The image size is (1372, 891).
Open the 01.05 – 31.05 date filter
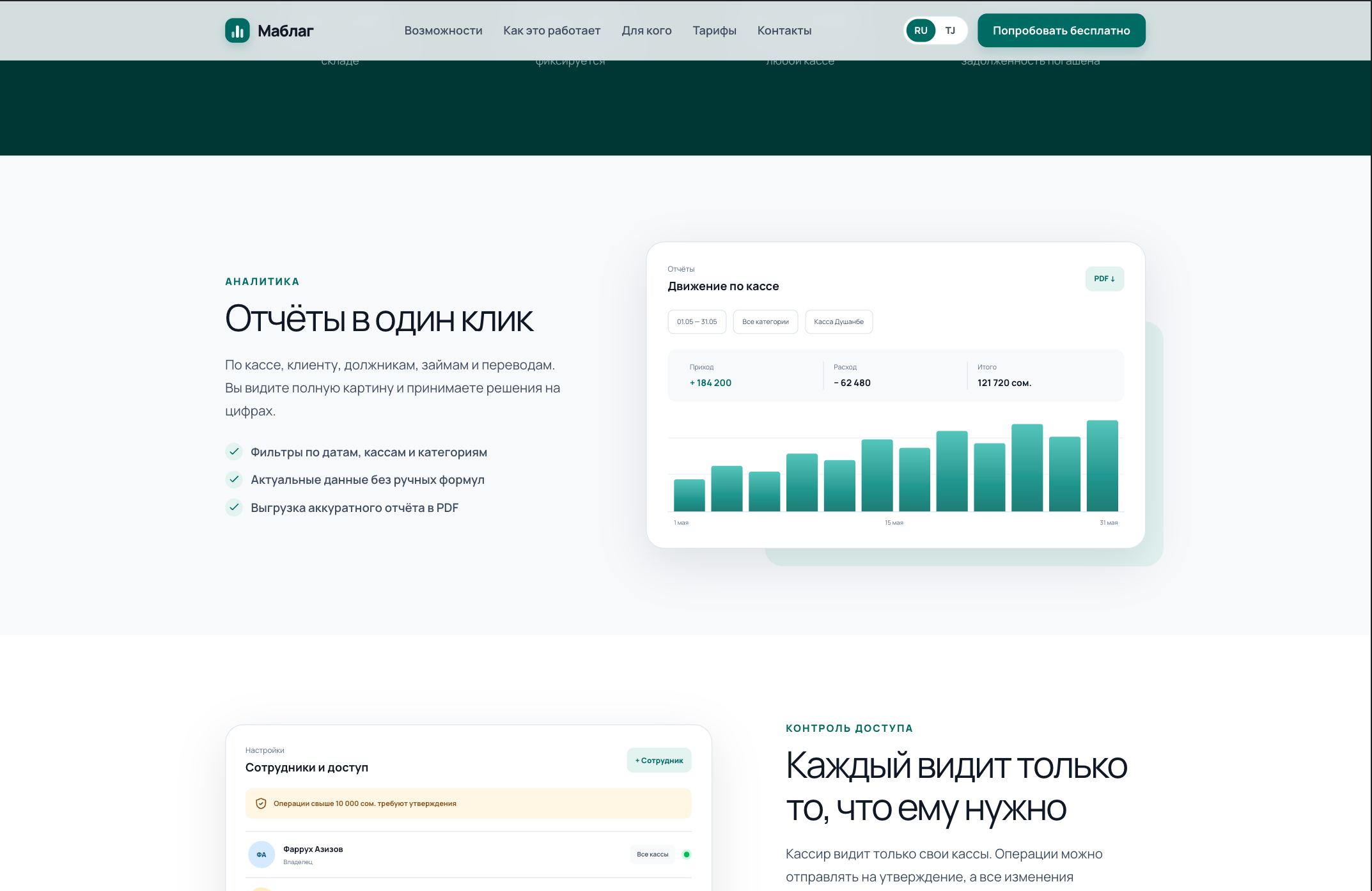[697, 322]
